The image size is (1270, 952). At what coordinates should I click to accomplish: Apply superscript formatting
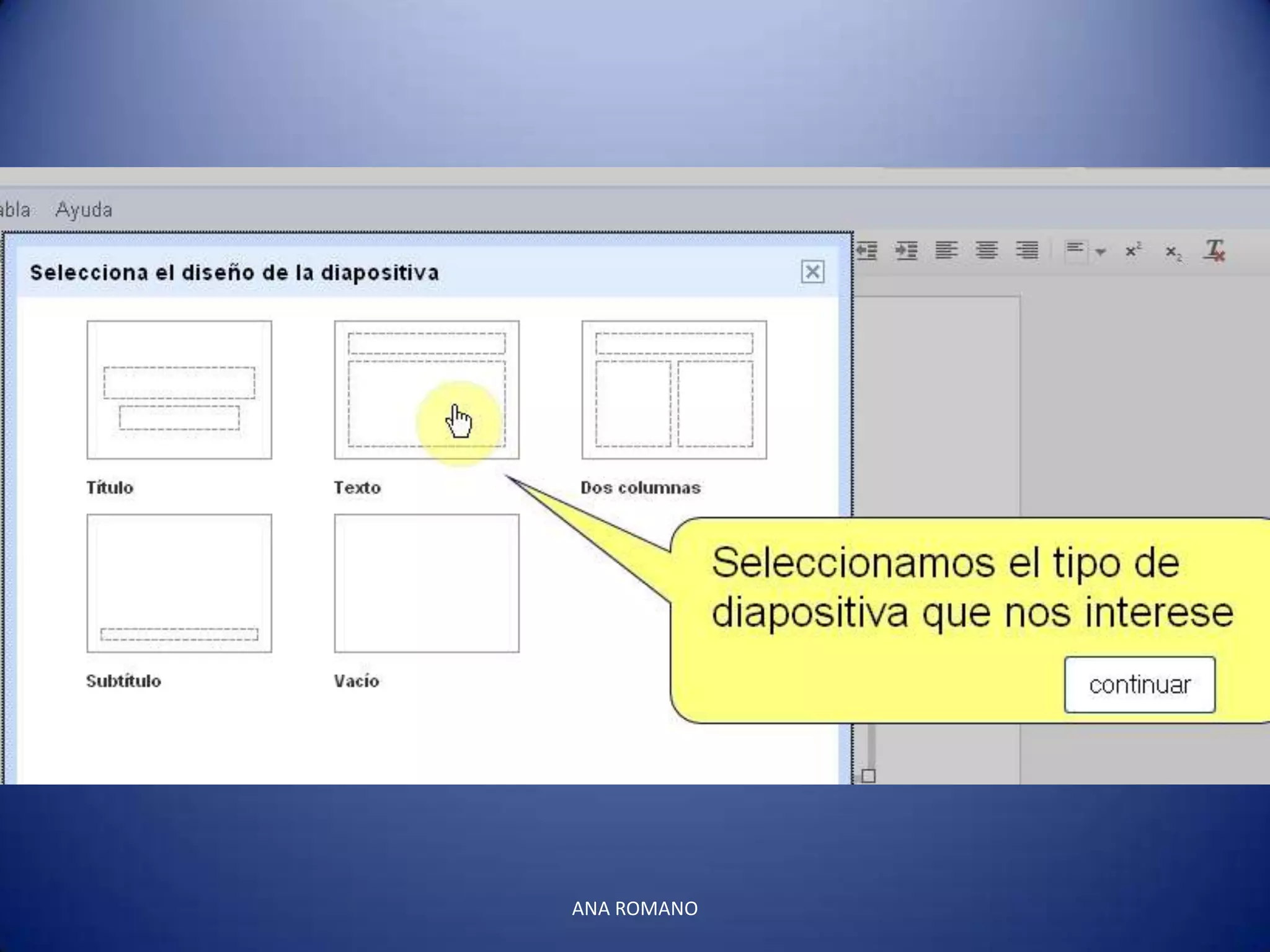pos(1133,250)
